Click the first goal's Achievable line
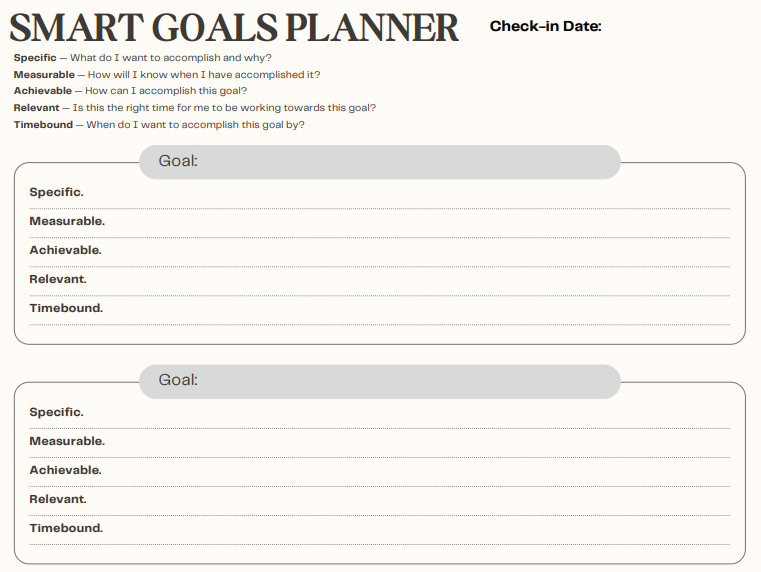Viewport: 761px width, 572px height. [380, 253]
